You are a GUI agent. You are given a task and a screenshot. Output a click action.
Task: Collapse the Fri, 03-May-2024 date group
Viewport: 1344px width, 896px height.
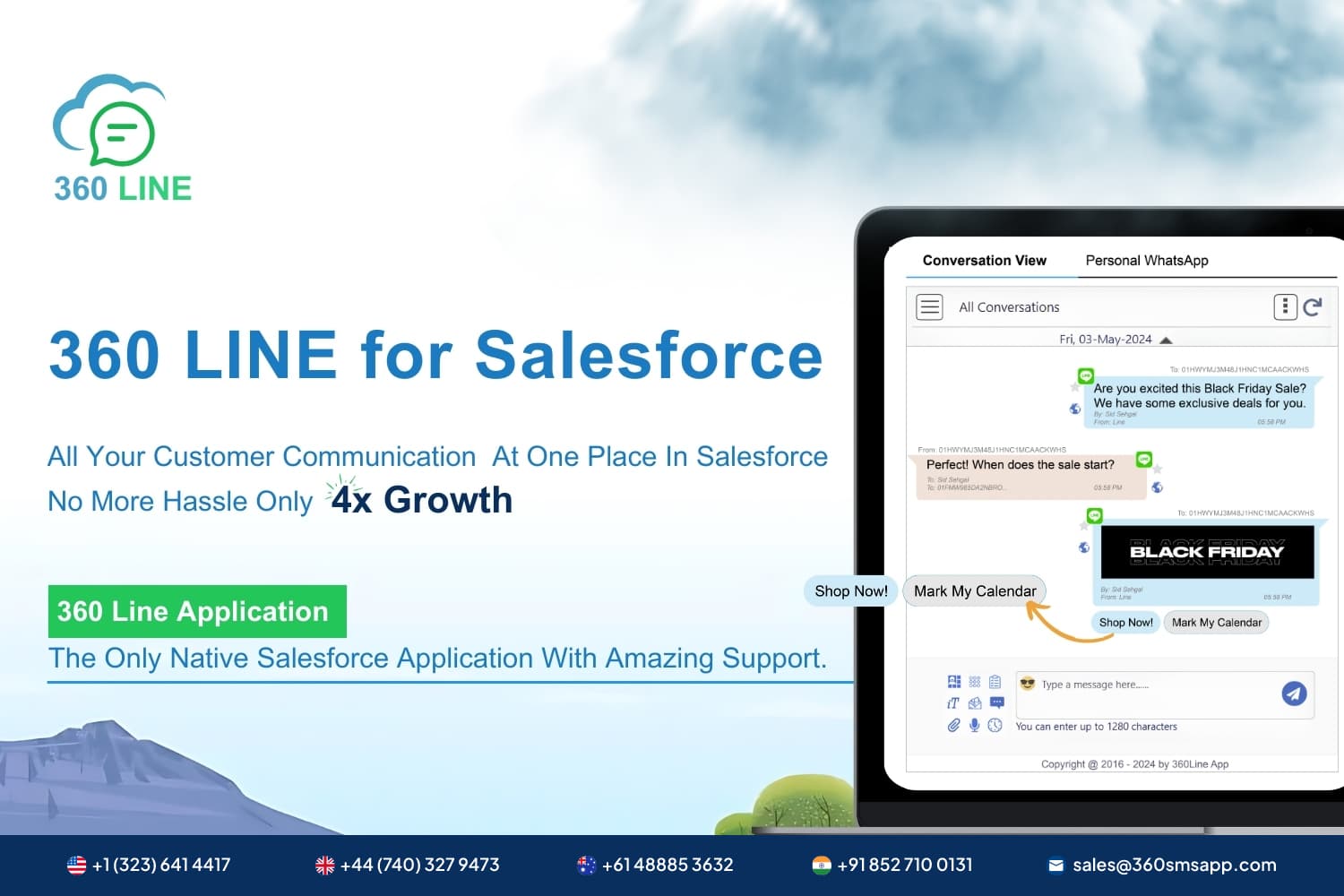1166,340
